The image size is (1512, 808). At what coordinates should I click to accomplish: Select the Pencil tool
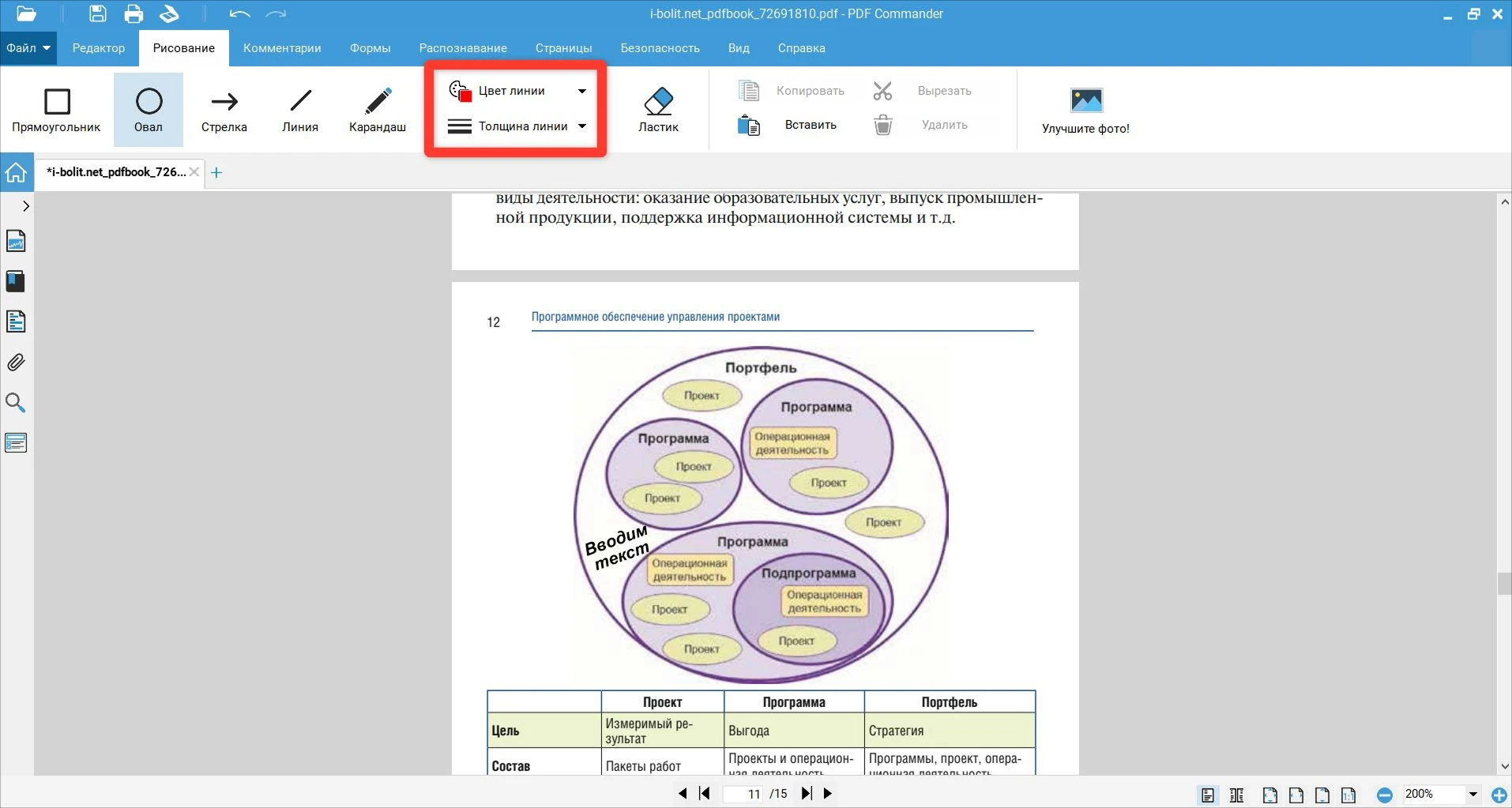378,110
